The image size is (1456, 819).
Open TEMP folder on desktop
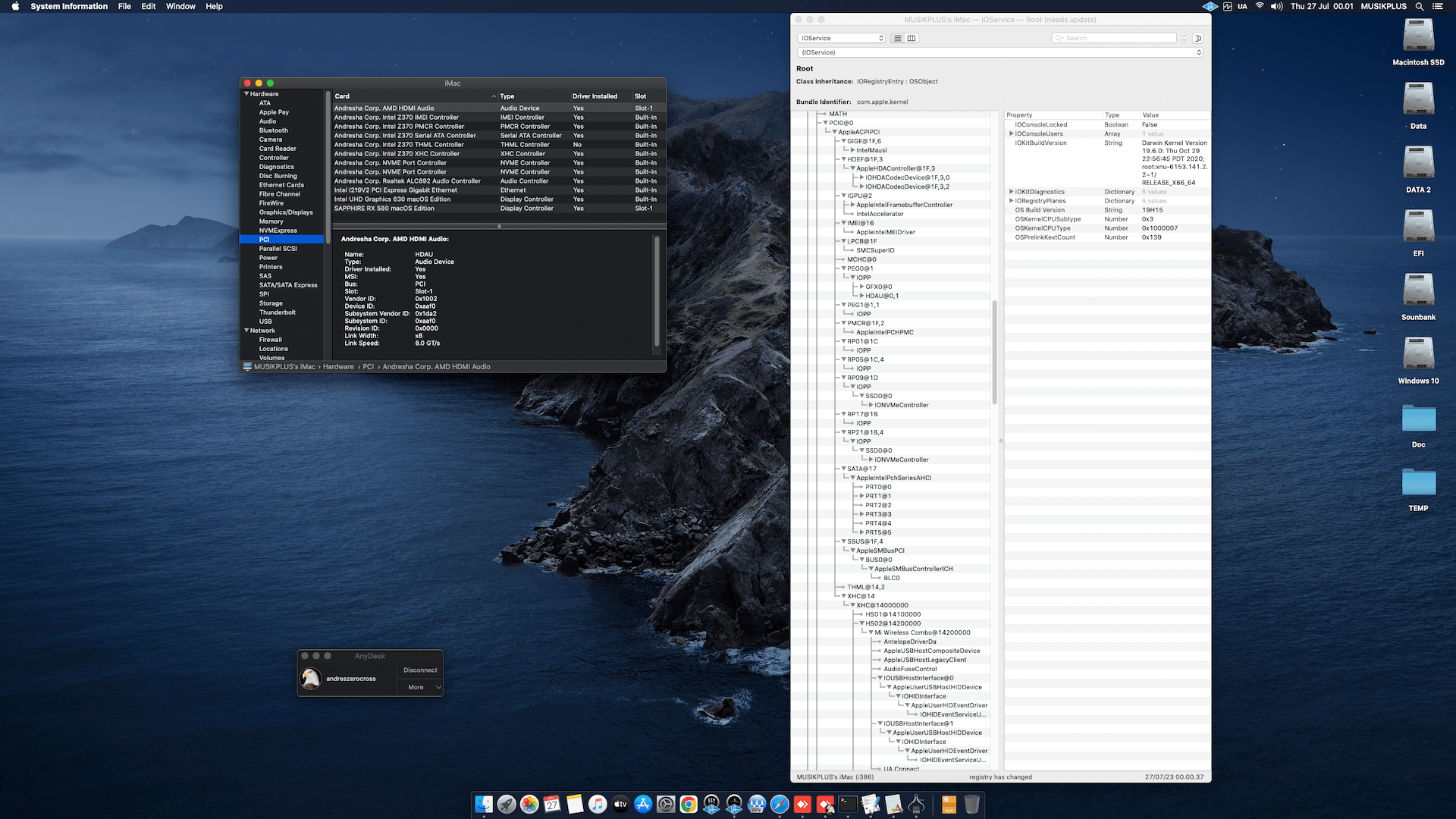tap(1418, 482)
